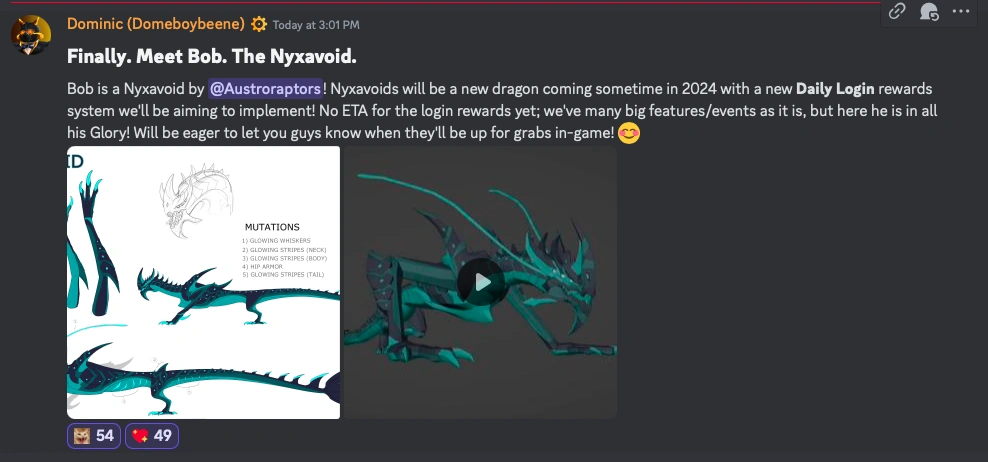This screenshot has height=462, width=988.
Task: Open the three-dot more options menu
Action: (x=961, y=11)
